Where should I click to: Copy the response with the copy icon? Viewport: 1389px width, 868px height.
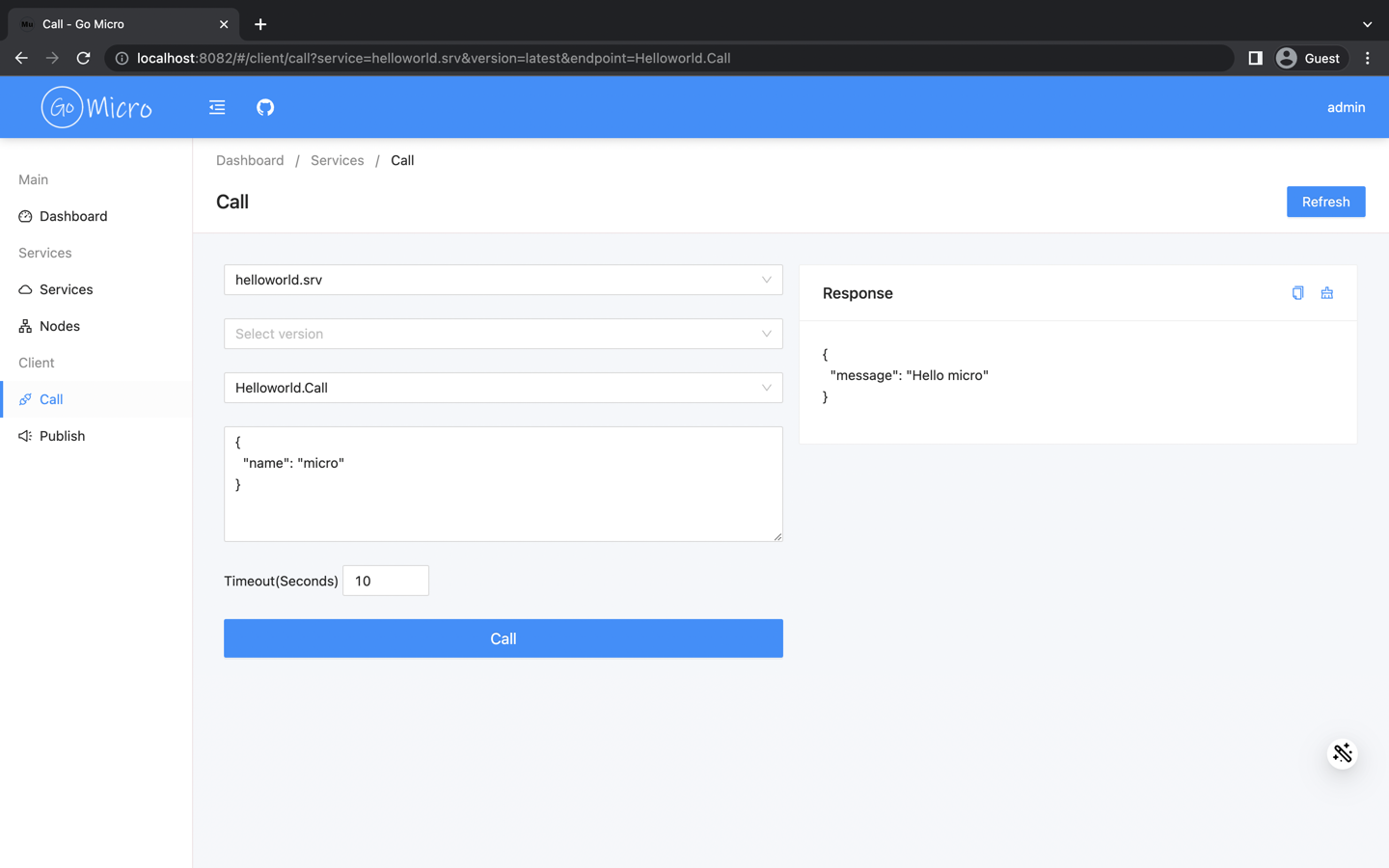pos(1297,293)
